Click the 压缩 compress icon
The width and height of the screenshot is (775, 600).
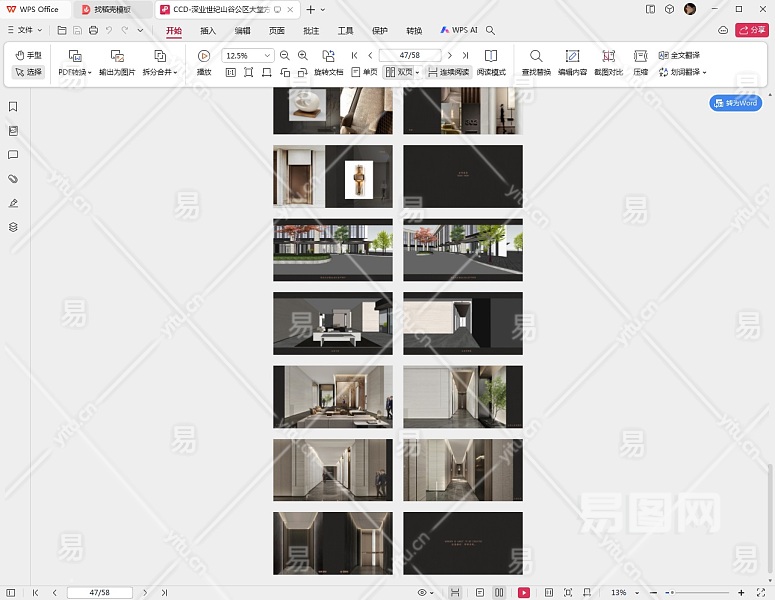pos(640,57)
